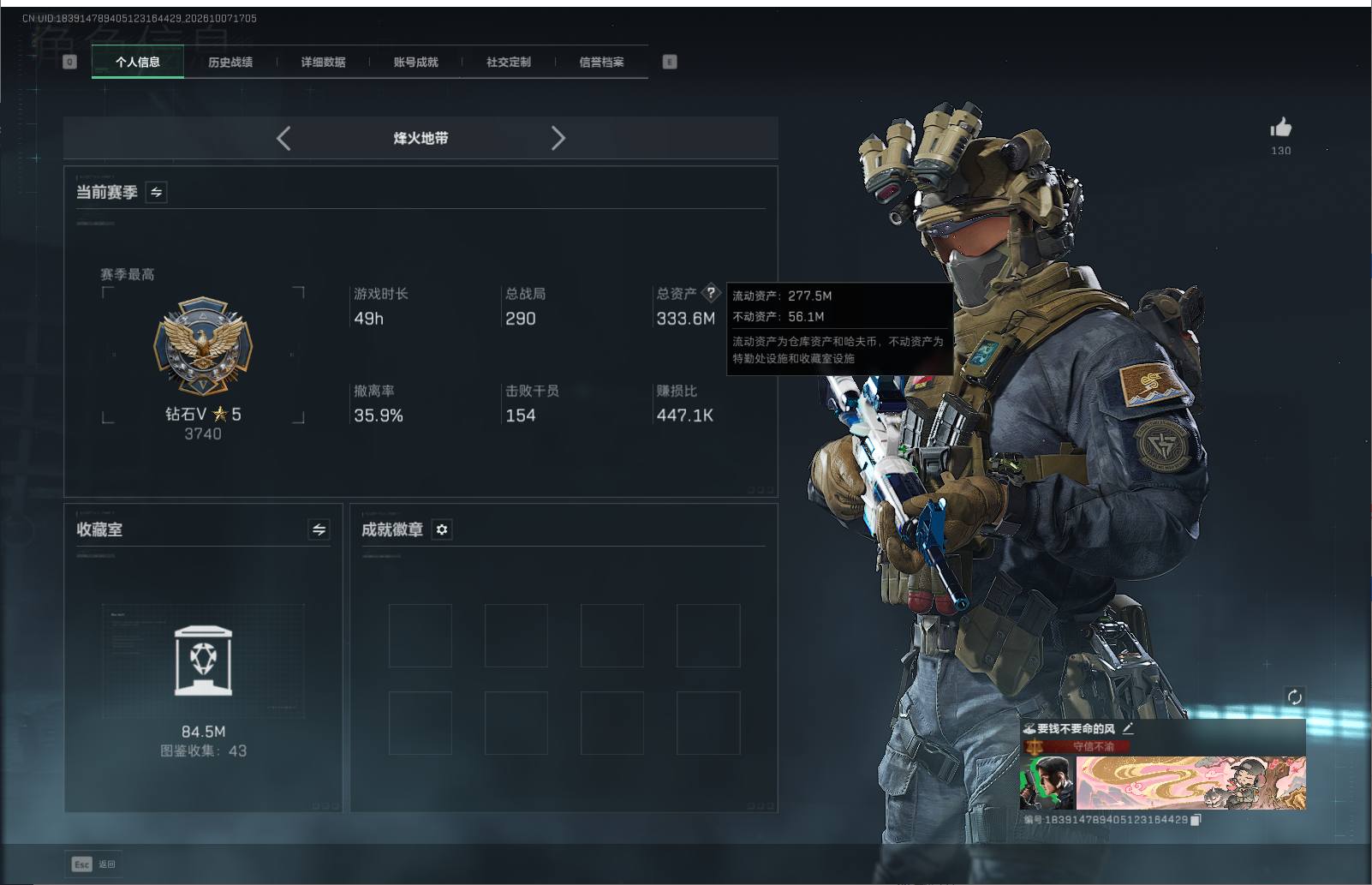Click the 流动资产: 277.5M tooltip line

point(782,296)
